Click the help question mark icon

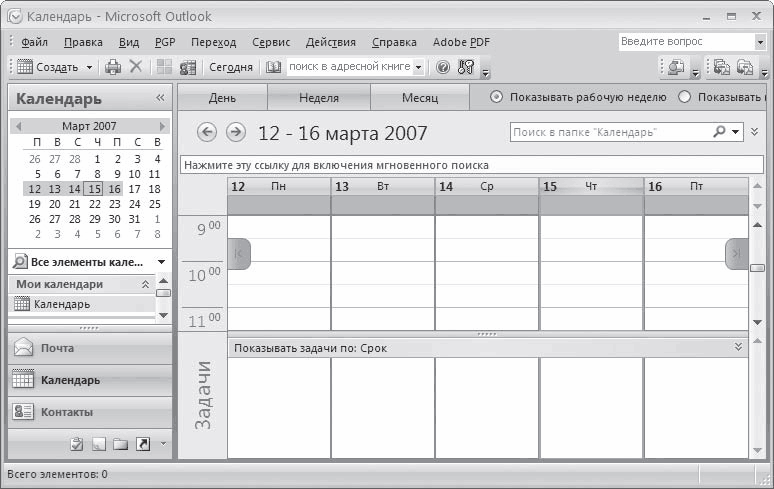coord(443,67)
